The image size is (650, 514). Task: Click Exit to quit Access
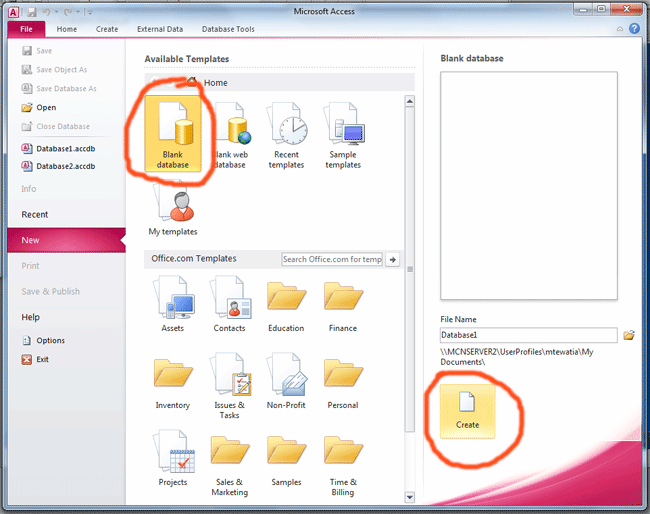click(35, 359)
